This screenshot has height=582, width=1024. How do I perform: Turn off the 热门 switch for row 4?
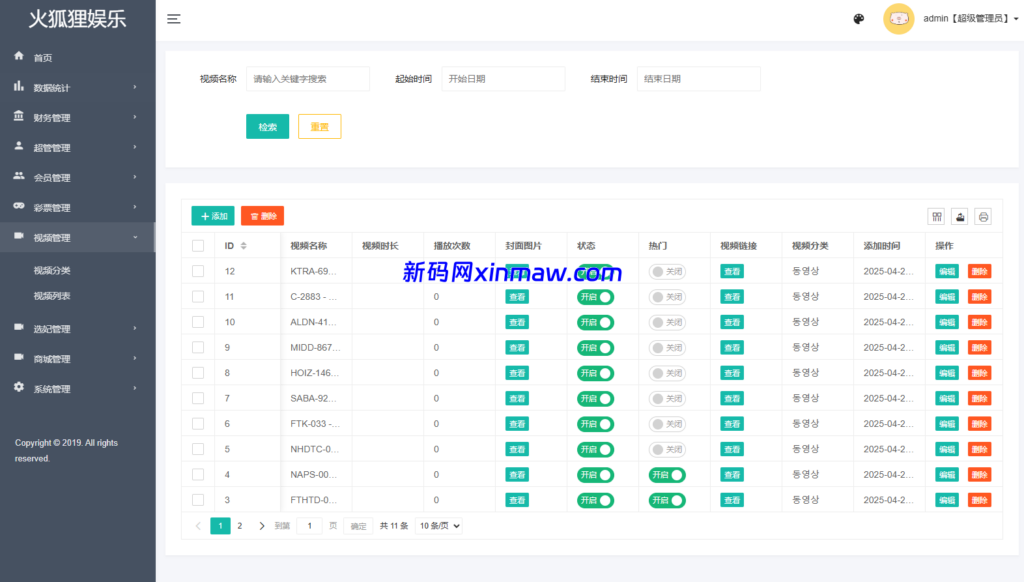pyautogui.click(x=667, y=475)
